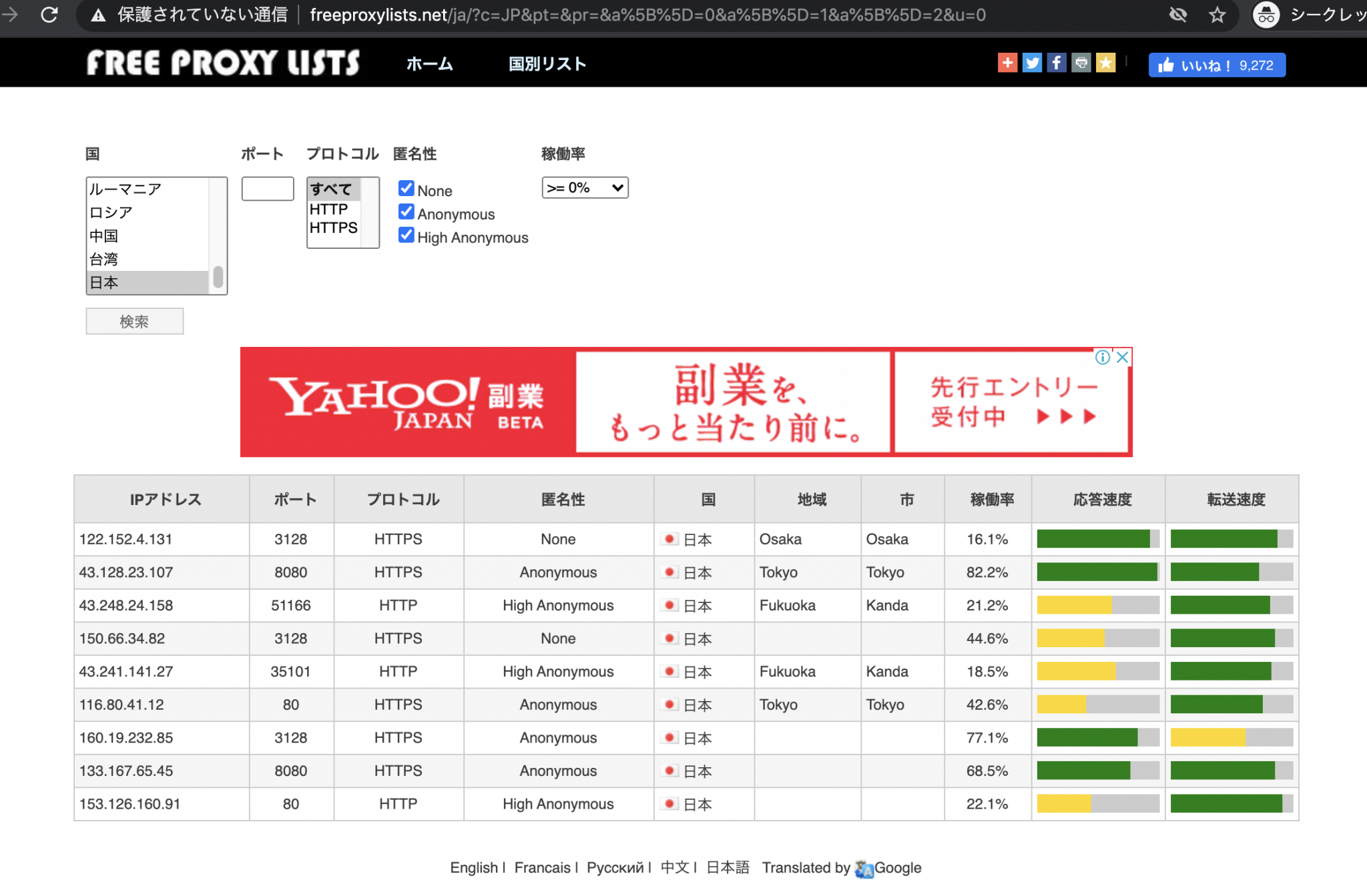Viewport: 1367px width, 896px height.
Task: Close the Yahoo Japan advertisement
Action: point(1123,357)
